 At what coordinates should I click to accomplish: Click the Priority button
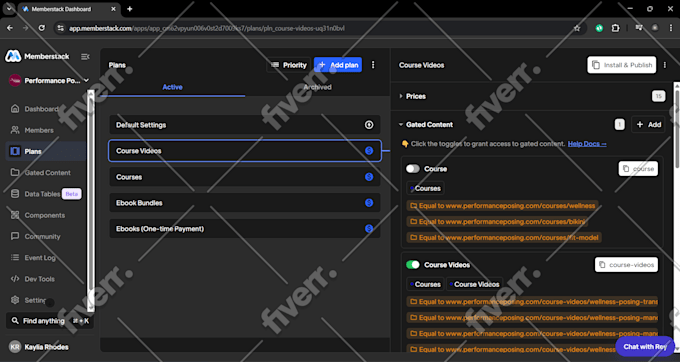click(x=289, y=65)
